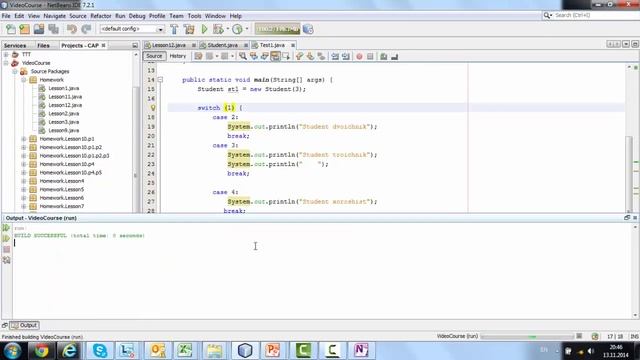Click the Profile Project toolbar icon

coord(237,29)
